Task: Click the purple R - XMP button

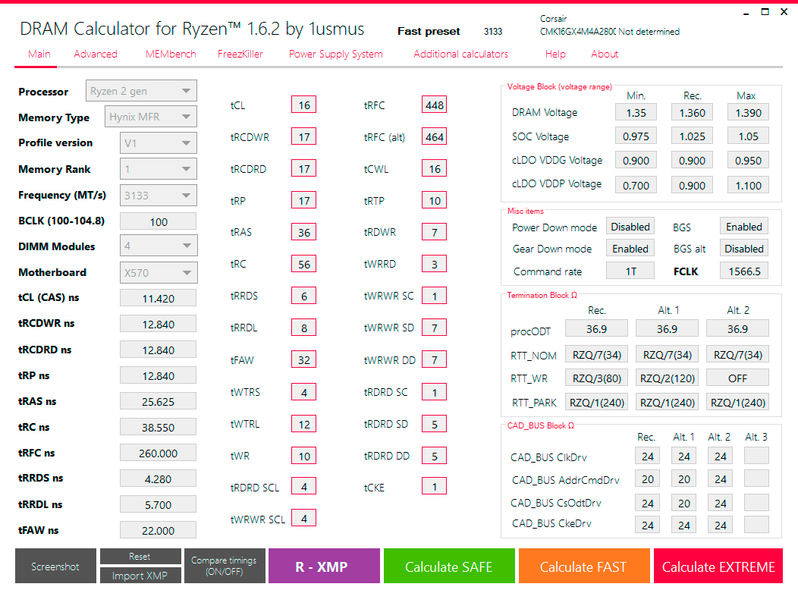Action: (x=324, y=566)
